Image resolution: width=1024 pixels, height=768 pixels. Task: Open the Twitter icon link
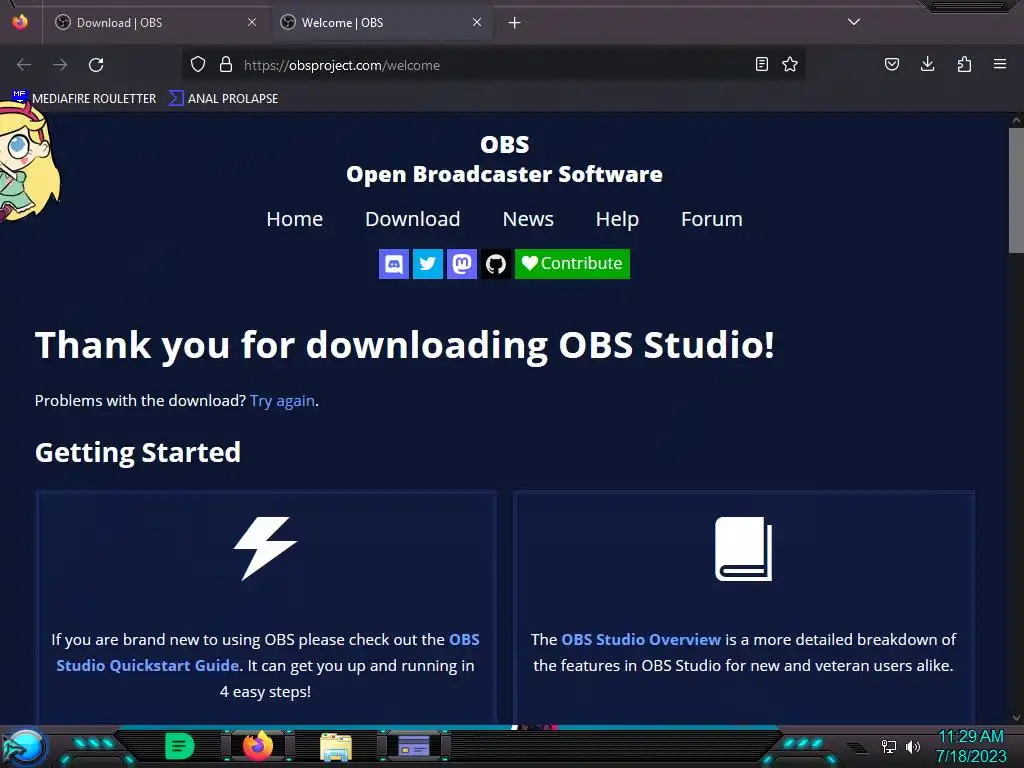coord(428,264)
